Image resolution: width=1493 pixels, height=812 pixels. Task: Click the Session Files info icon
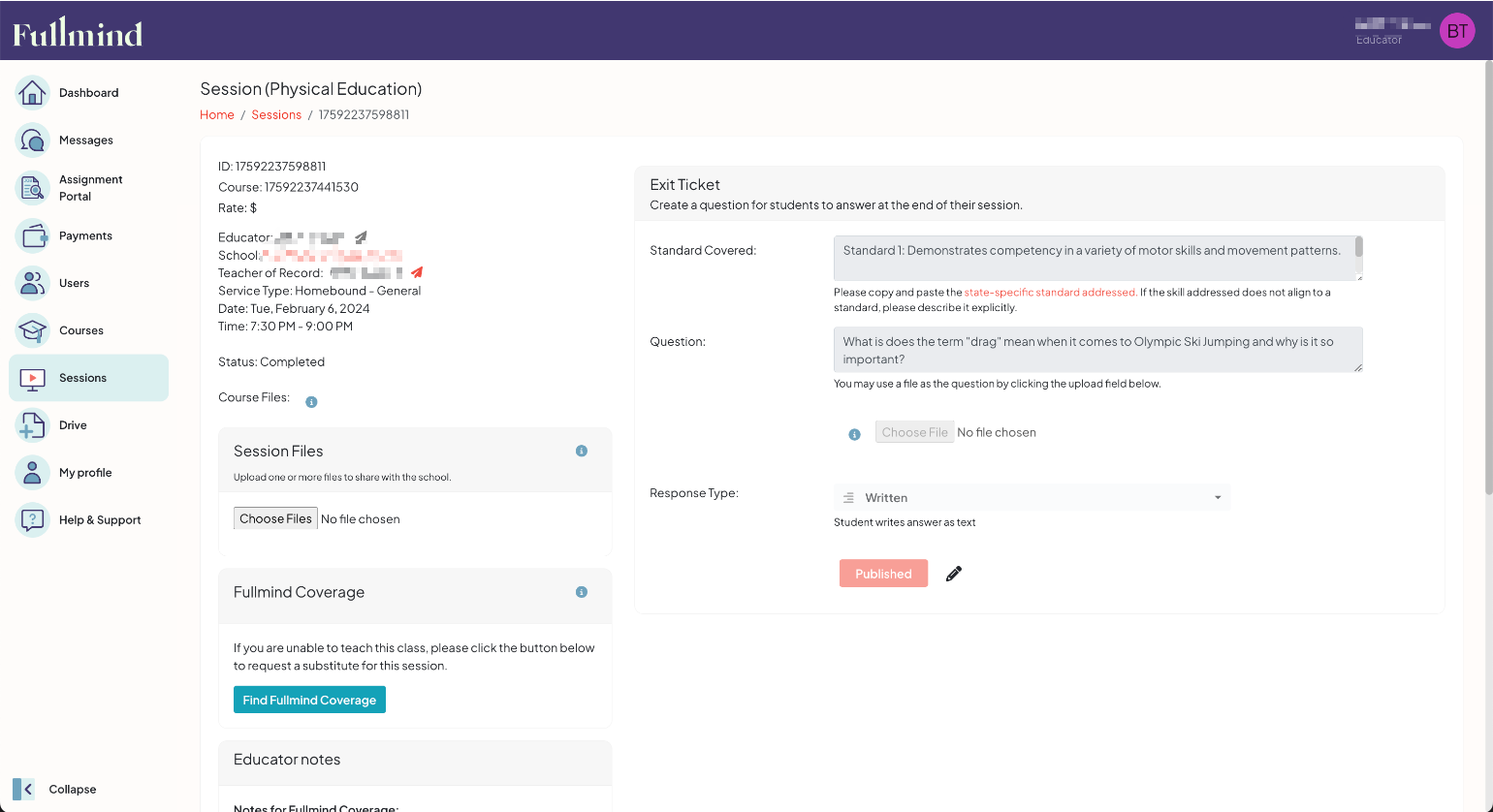click(x=582, y=451)
